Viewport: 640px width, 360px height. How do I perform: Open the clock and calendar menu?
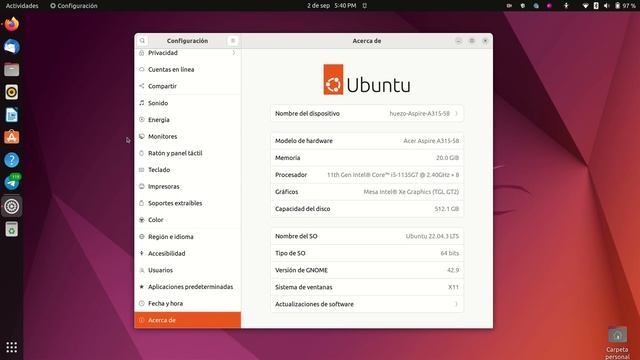tap(331, 6)
